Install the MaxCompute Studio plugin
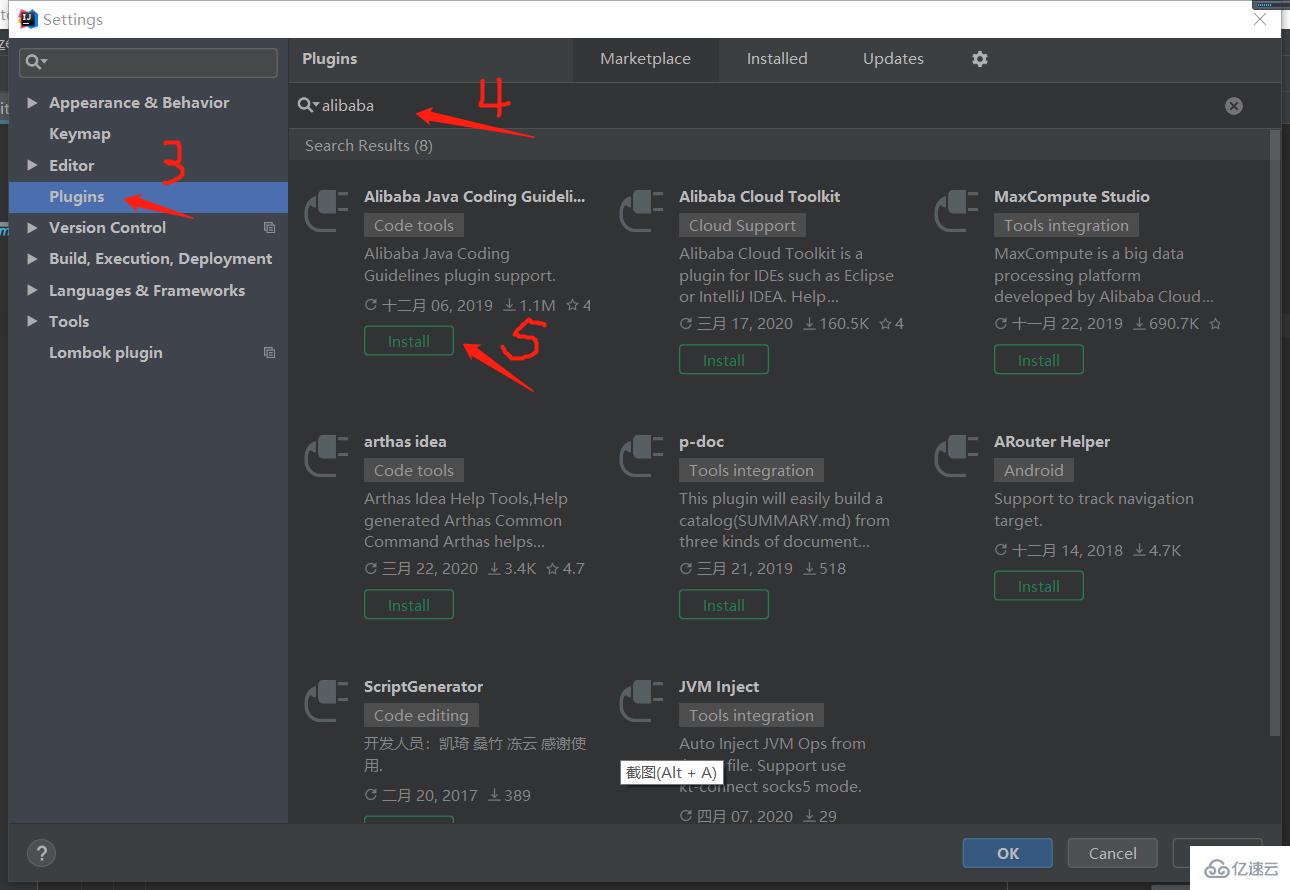 click(x=1039, y=361)
